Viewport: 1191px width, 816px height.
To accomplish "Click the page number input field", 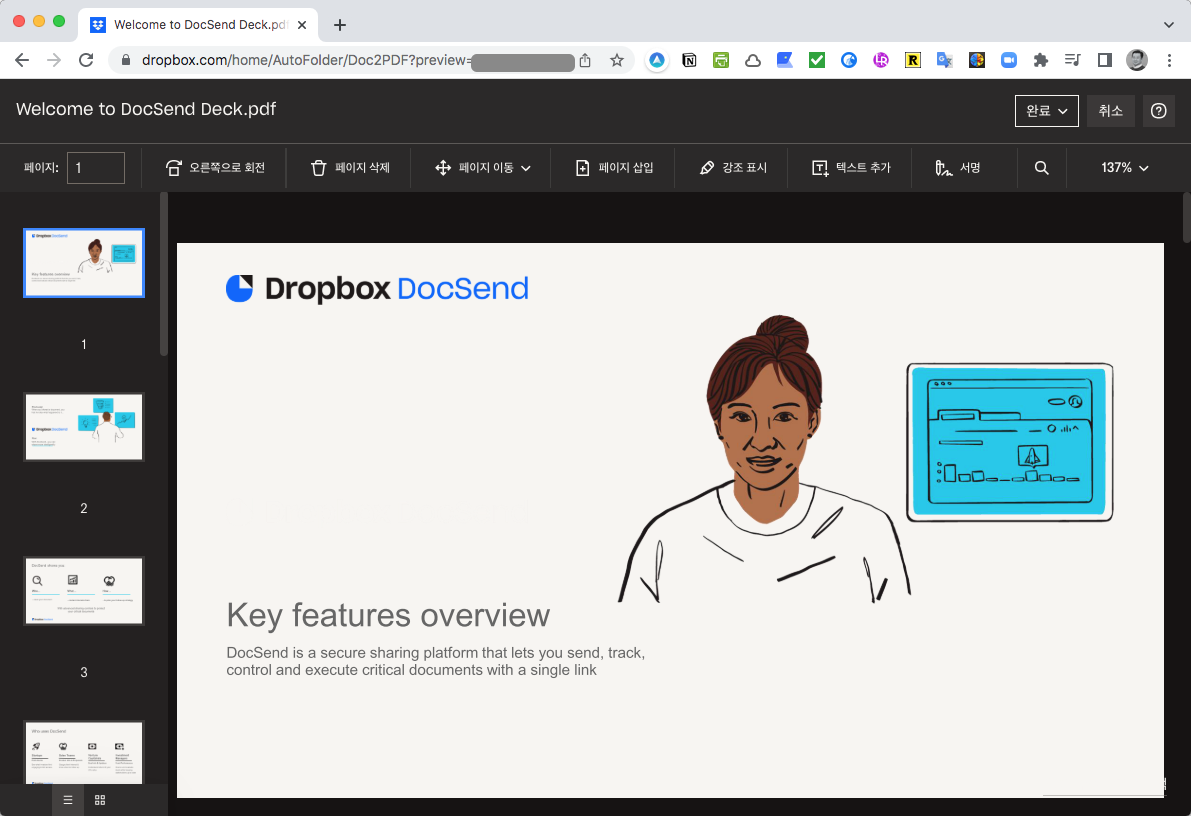I will 96,168.
